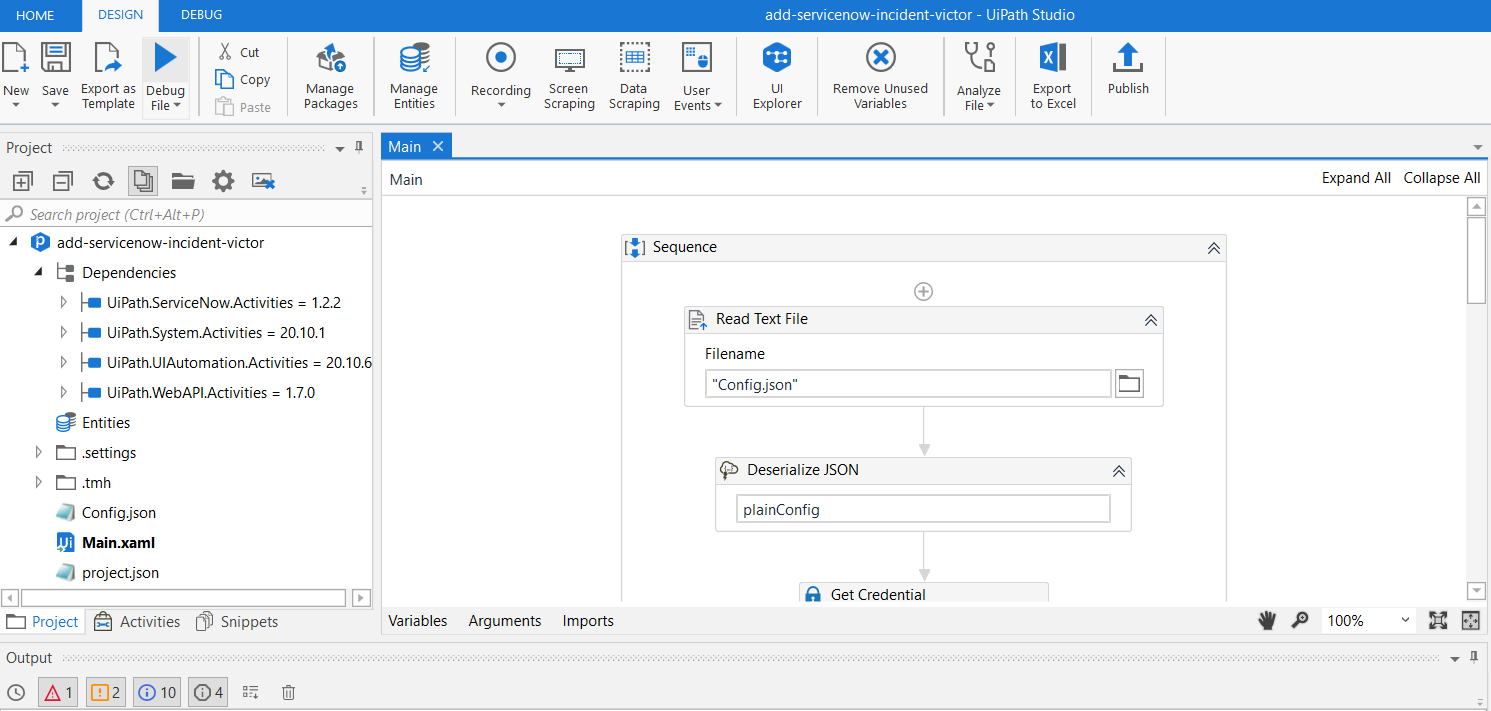Select the DESIGN ribbon tab
Viewport: 1491px width, 711px height.
[x=120, y=15]
